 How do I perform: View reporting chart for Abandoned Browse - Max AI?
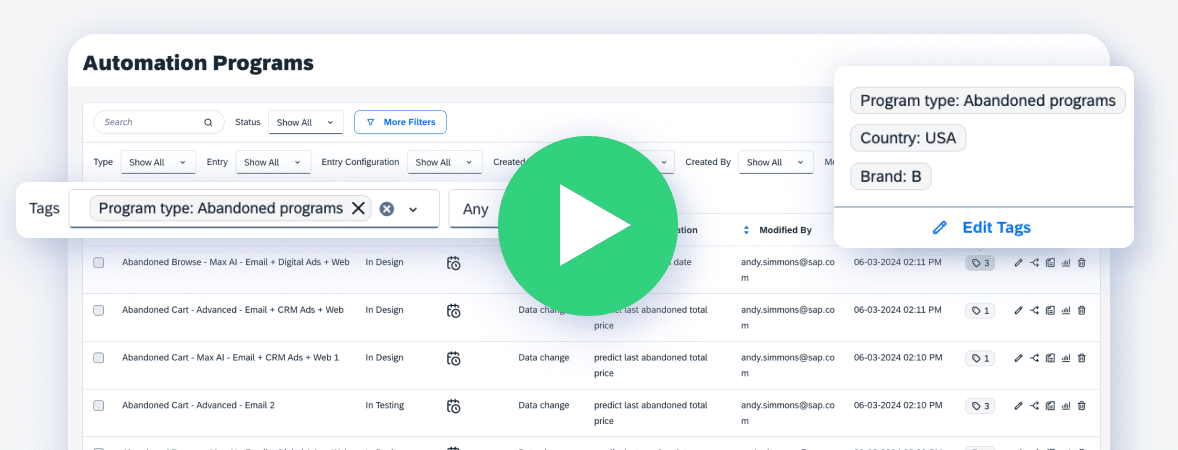[x=1066, y=263]
